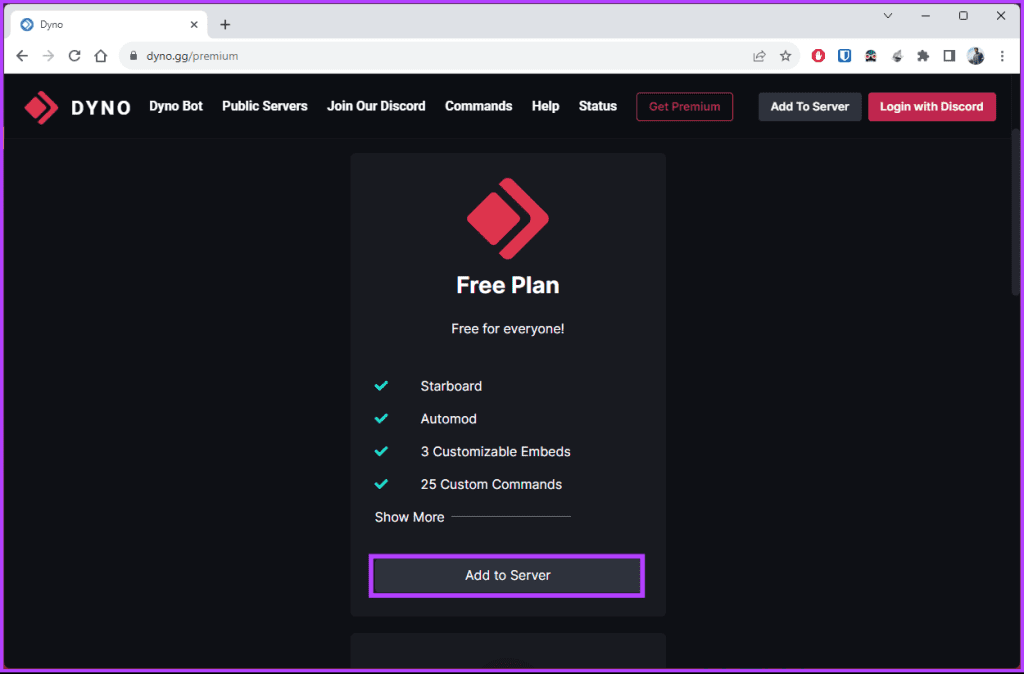Open the AdBlock extension icon
Image resolution: width=1024 pixels, height=674 pixels.
tap(818, 57)
